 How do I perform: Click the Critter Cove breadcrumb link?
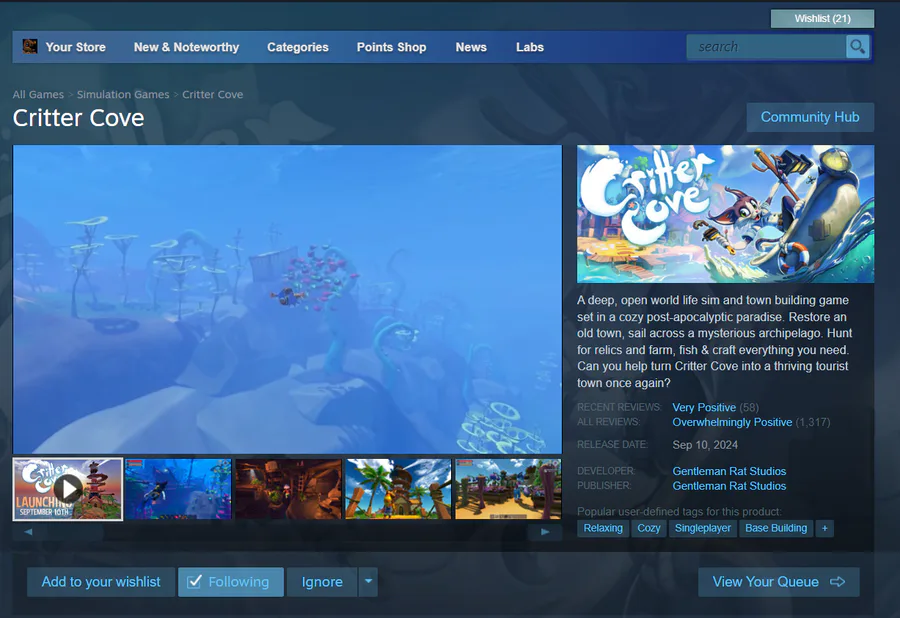pos(212,95)
